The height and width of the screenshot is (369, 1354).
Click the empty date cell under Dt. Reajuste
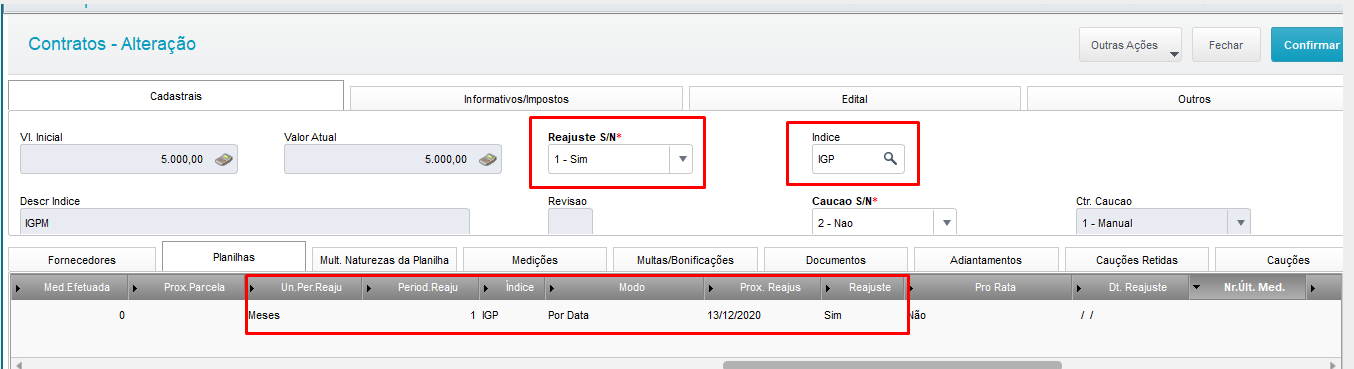coord(1130,315)
